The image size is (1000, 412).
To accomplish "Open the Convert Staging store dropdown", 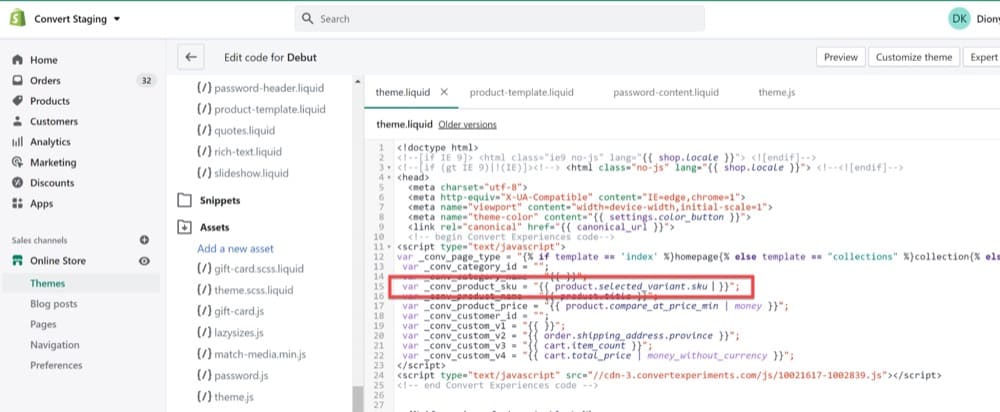I will (77, 19).
